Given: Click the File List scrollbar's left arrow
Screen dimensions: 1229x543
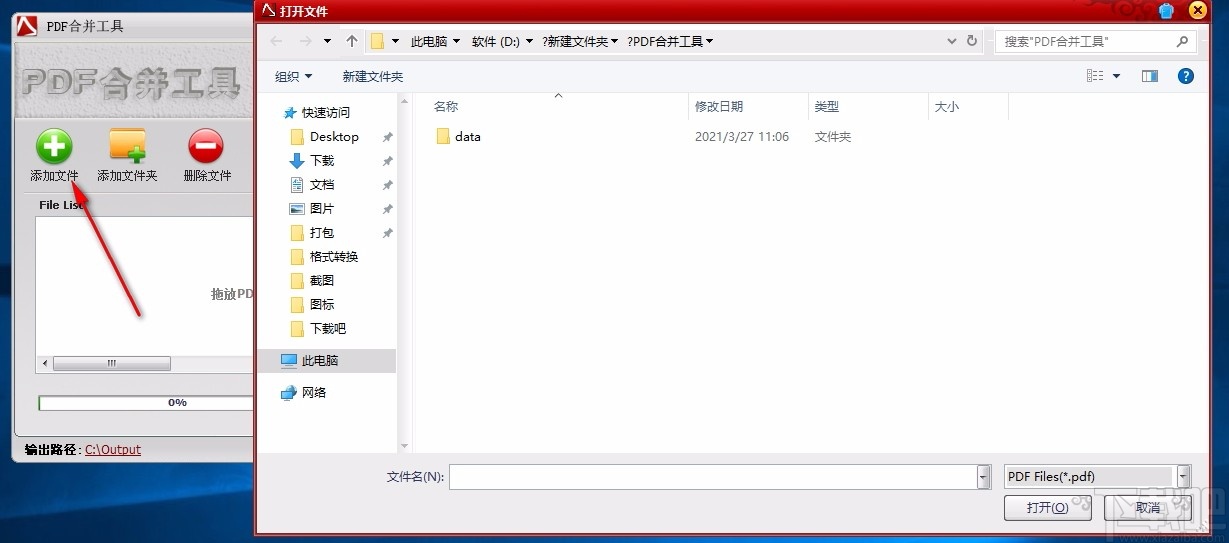Looking at the screenshot, I should [x=44, y=363].
